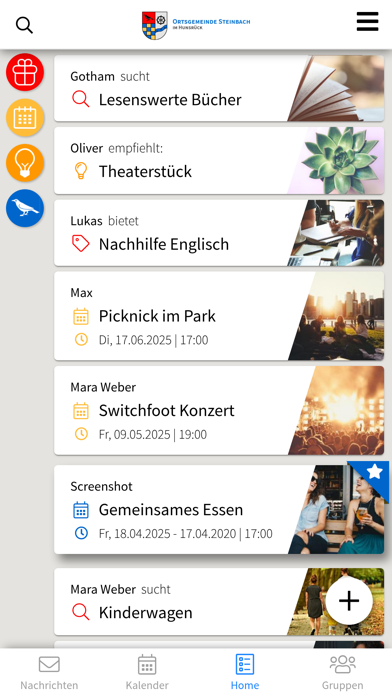Viewport: 392px width, 696px height.
Task: Tap the two laughing women thumbnail
Action: point(336,509)
